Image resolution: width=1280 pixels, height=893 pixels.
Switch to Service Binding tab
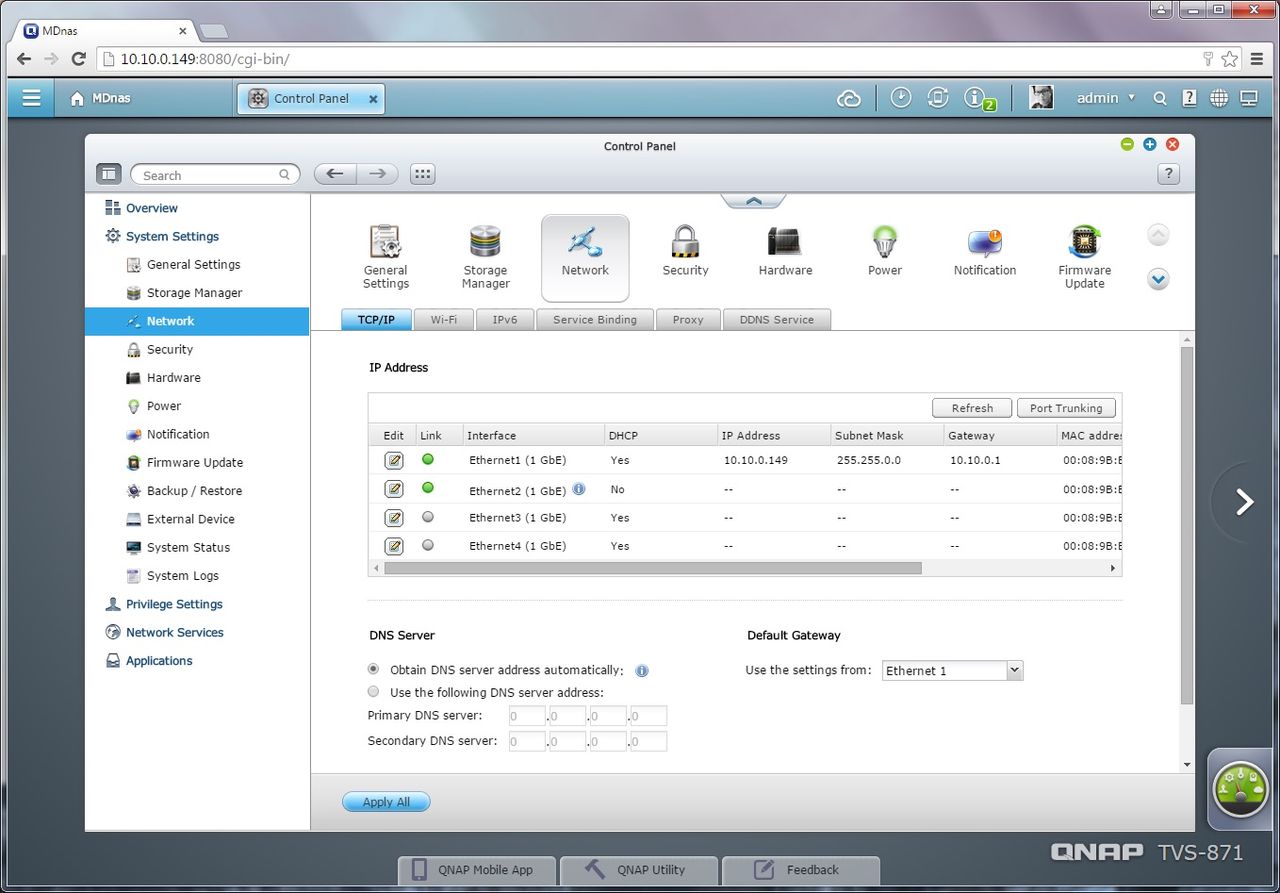pyautogui.click(x=595, y=320)
